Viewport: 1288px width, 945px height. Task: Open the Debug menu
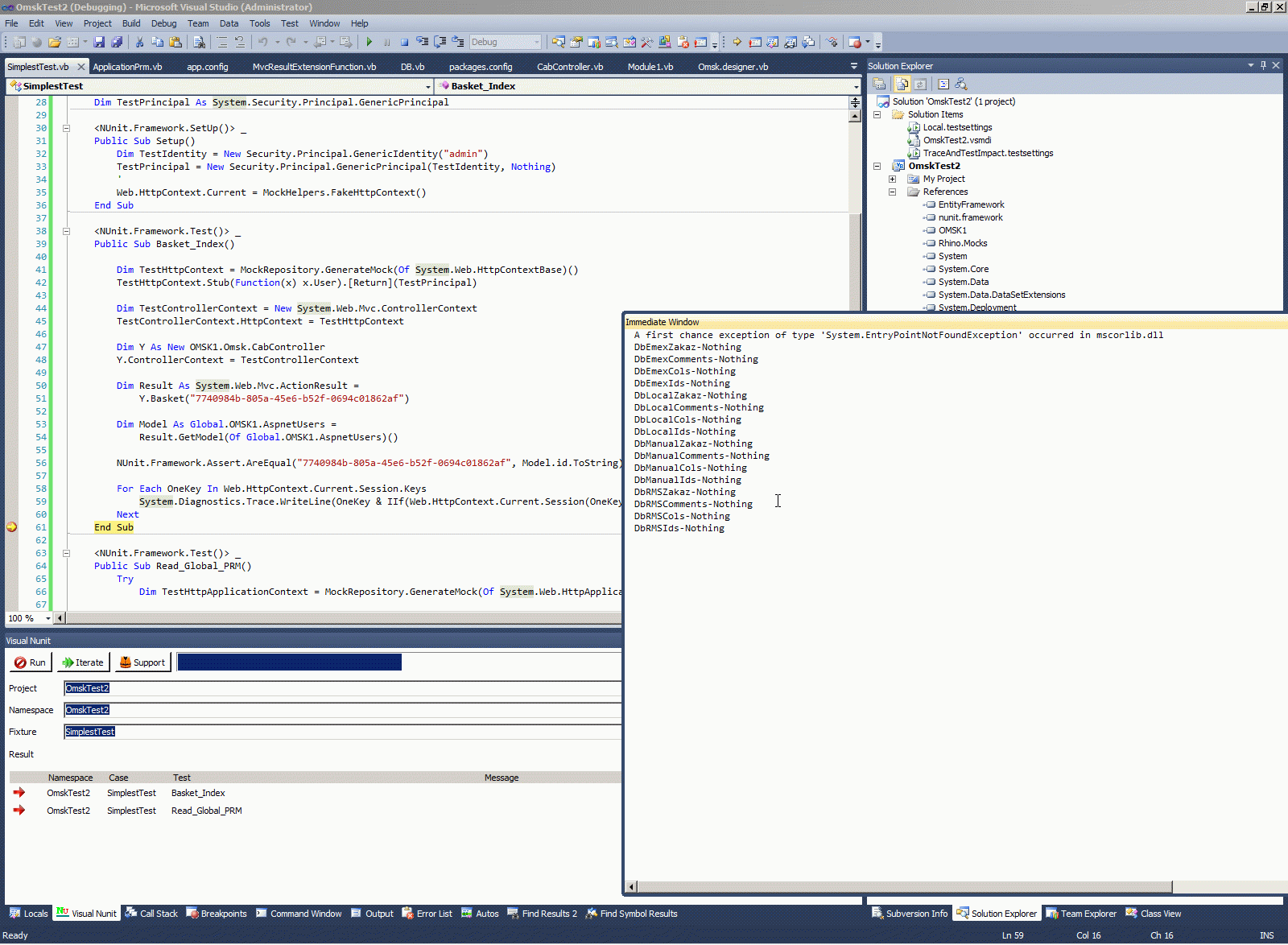pyautogui.click(x=163, y=23)
